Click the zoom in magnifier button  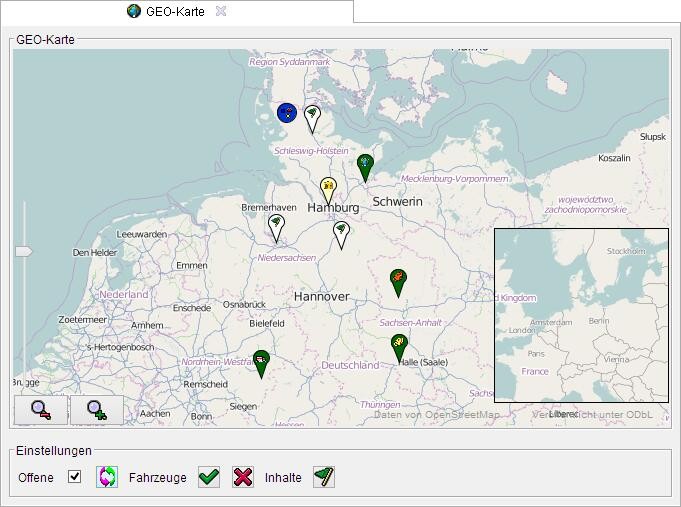(97, 410)
